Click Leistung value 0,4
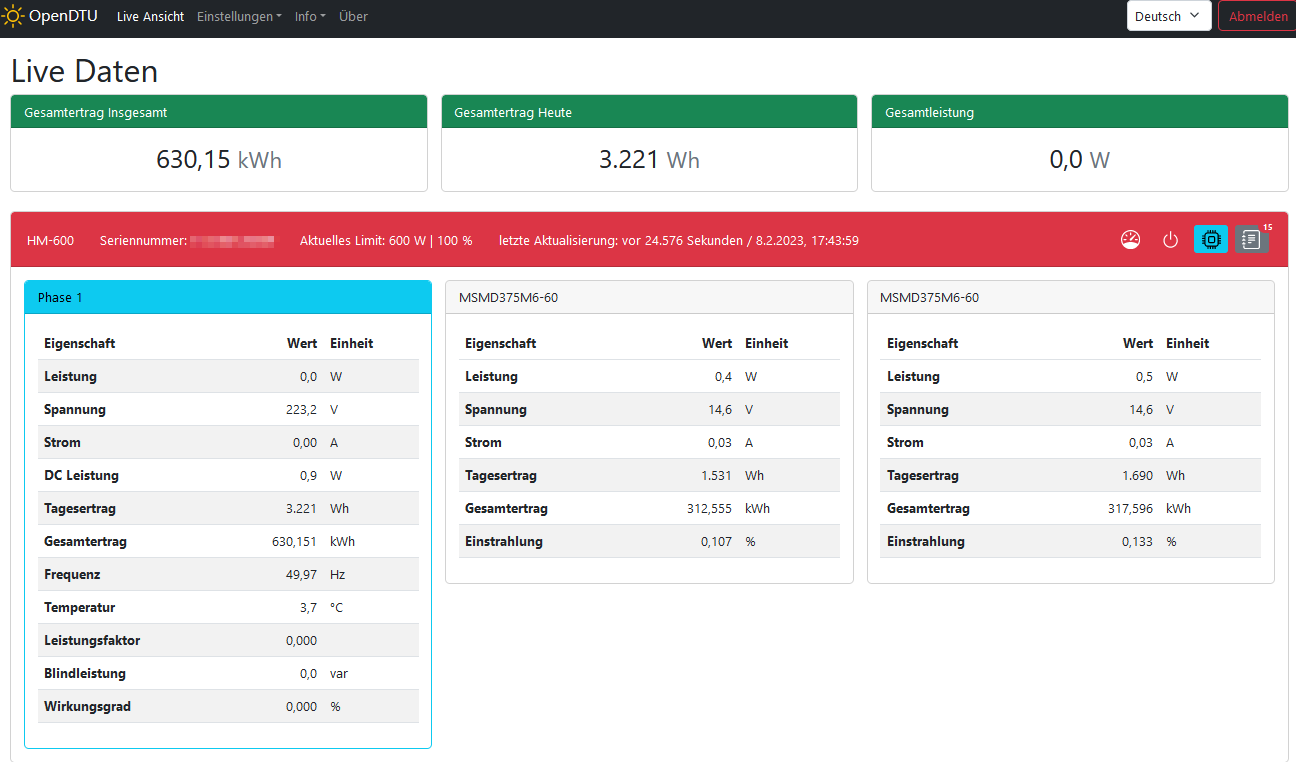This screenshot has height=762, width=1296. click(x=723, y=376)
